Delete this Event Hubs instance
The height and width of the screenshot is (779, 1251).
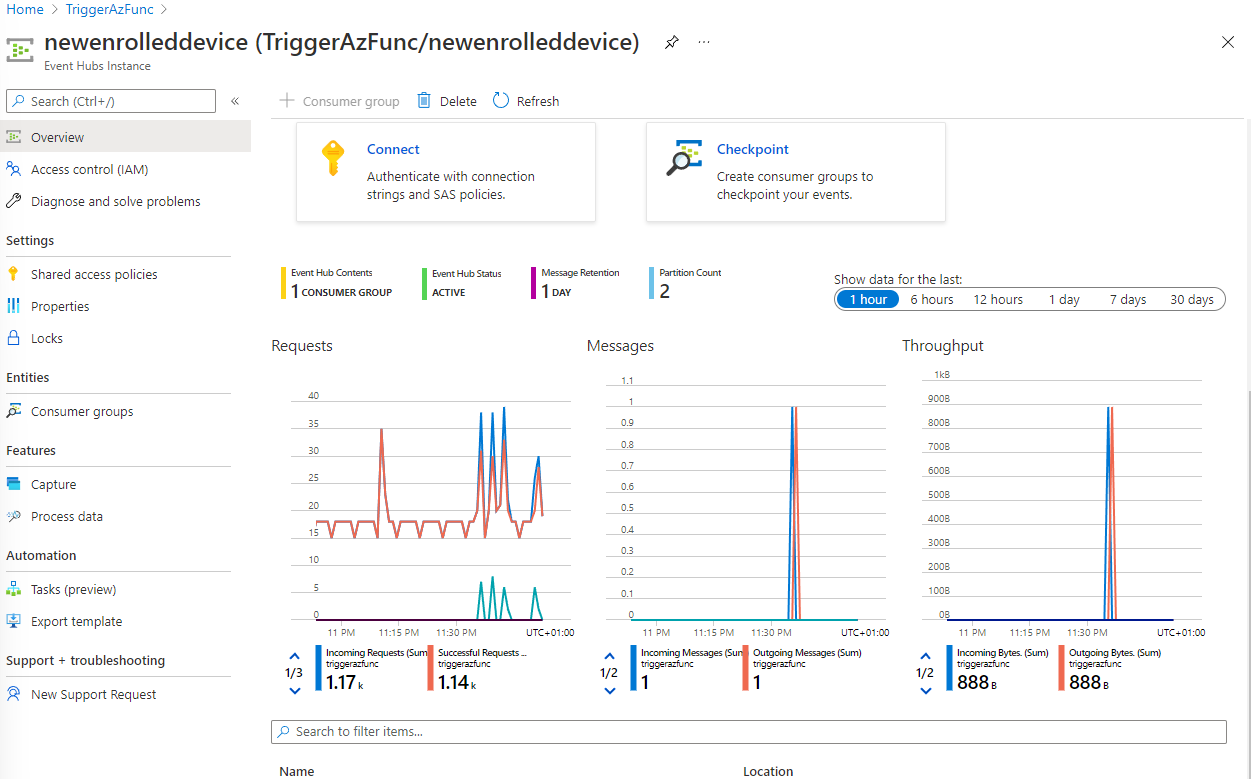446,100
